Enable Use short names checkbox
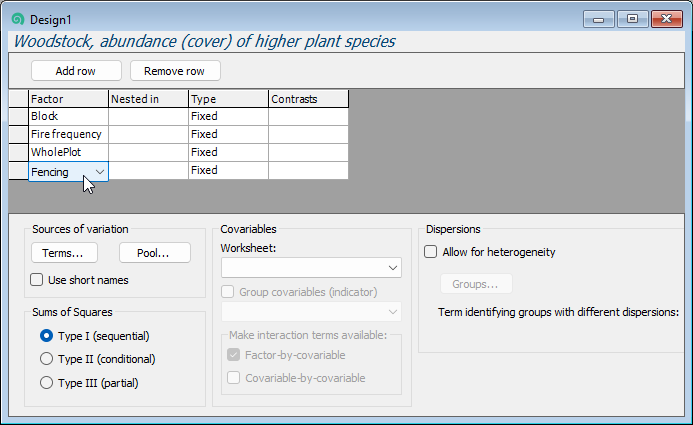 coord(38,280)
